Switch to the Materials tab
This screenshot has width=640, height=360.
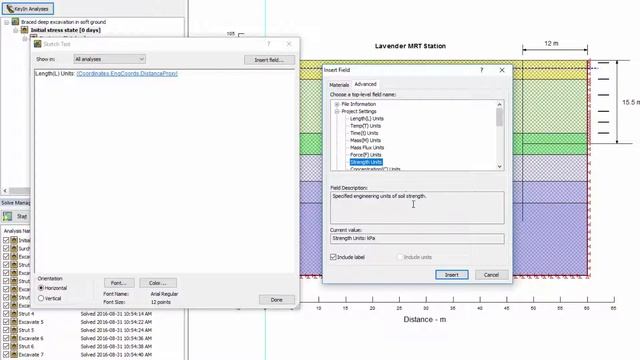tap(339, 84)
